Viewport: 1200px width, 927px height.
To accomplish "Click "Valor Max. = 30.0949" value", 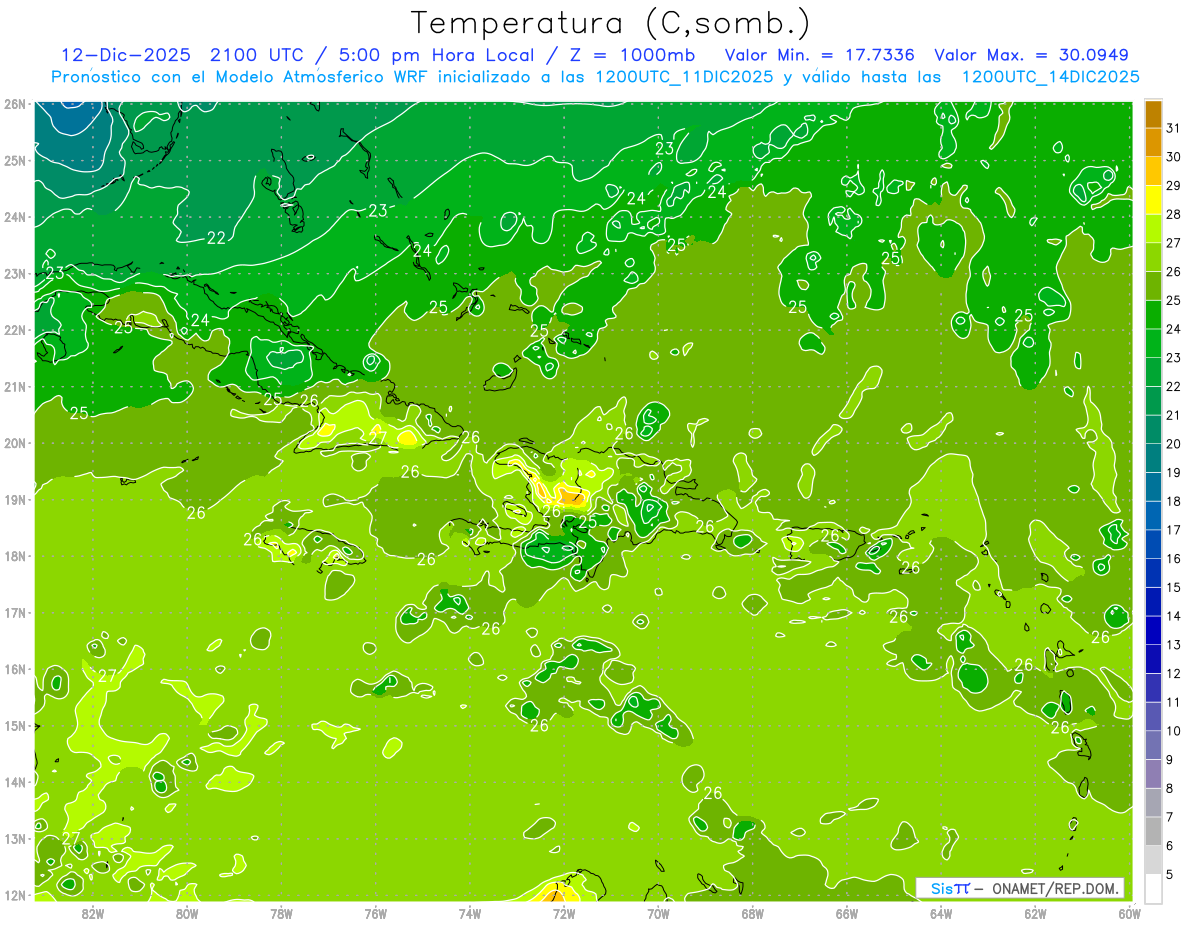I will click(x=1031, y=55).
